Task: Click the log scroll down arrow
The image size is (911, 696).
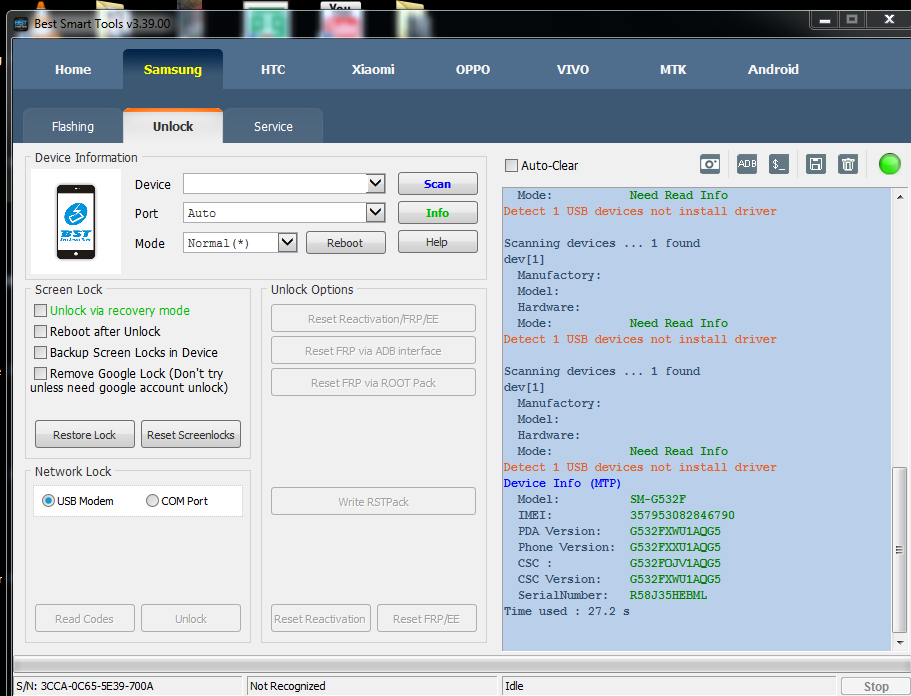Action: 899,643
